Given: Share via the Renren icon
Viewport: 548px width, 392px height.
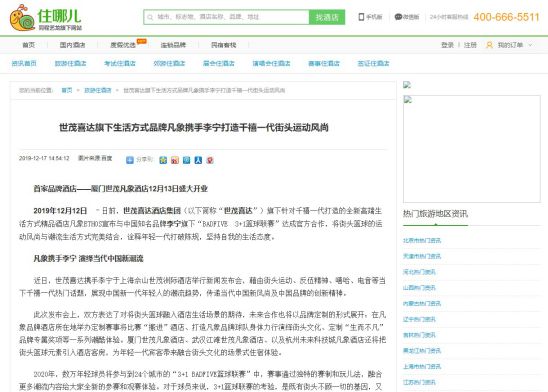Looking at the screenshot, I should [198, 160].
